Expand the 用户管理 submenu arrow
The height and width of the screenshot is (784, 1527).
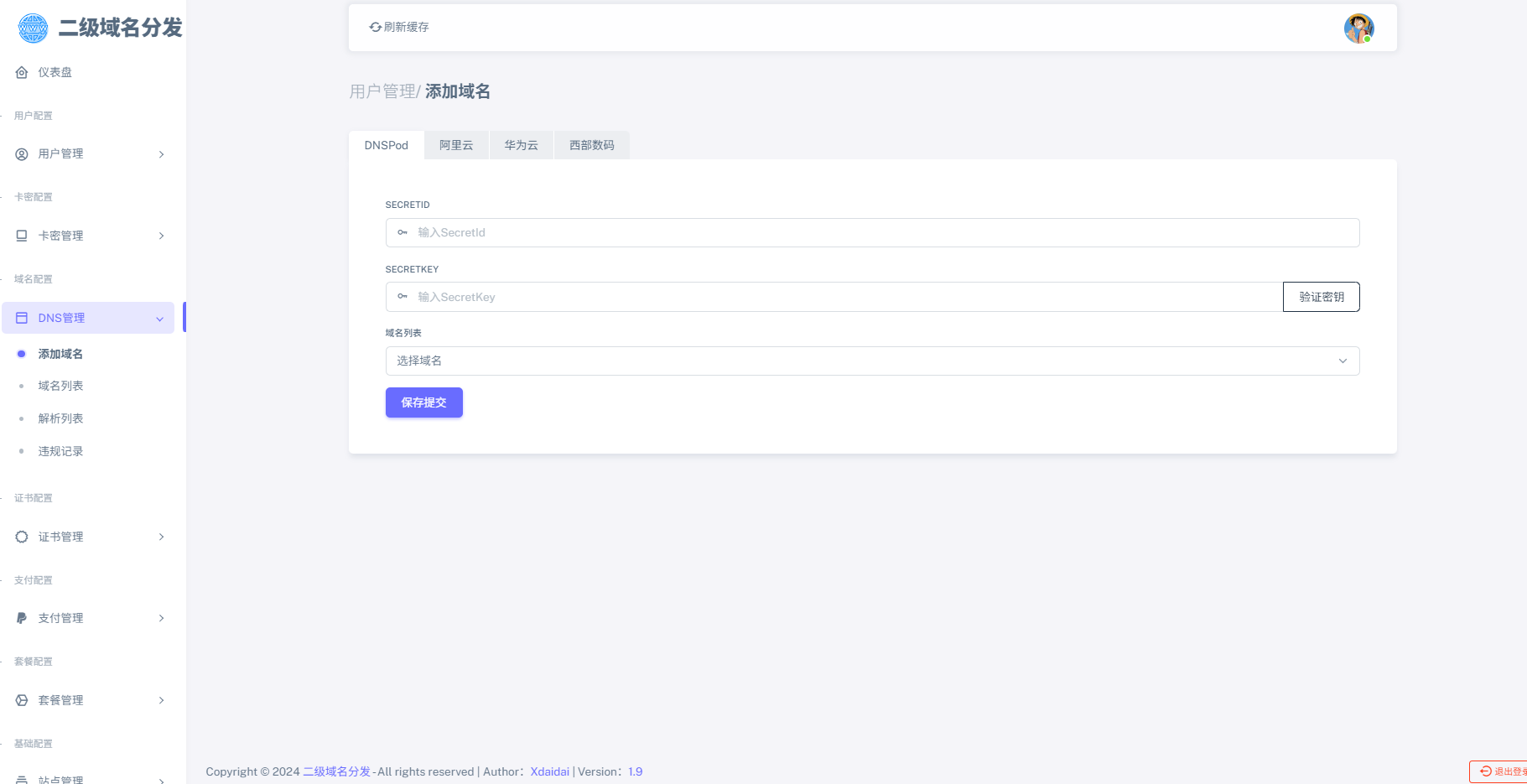pyautogui.click(x=161, y=154)
